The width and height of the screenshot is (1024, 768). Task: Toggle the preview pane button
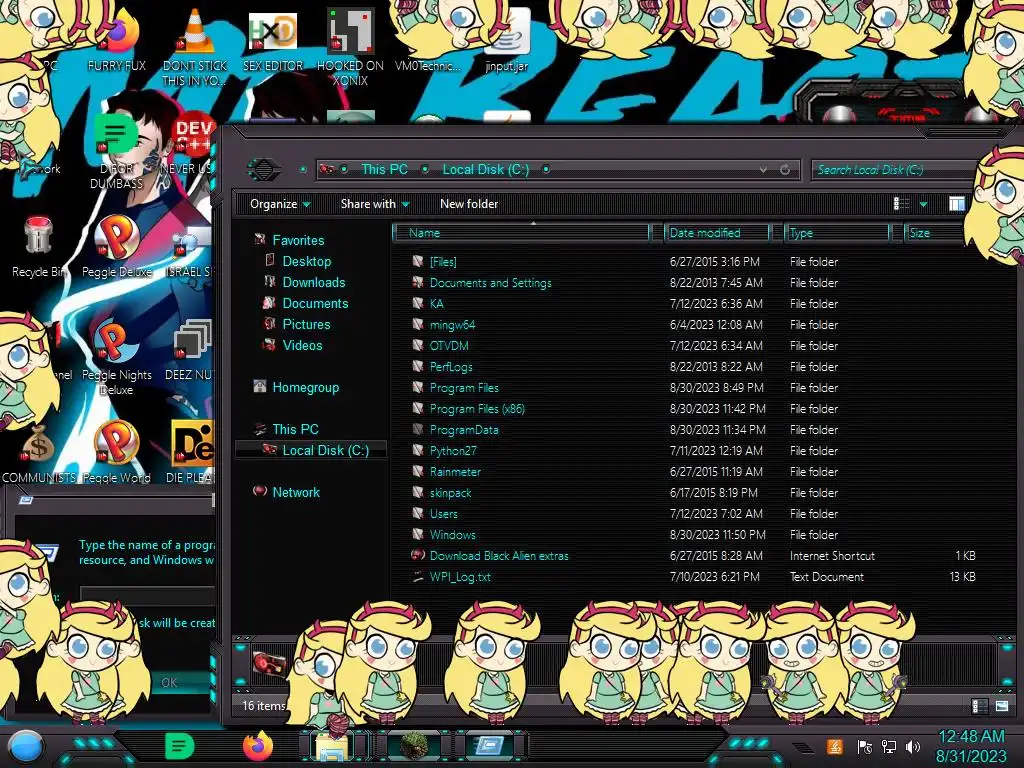tap(956, 204)
